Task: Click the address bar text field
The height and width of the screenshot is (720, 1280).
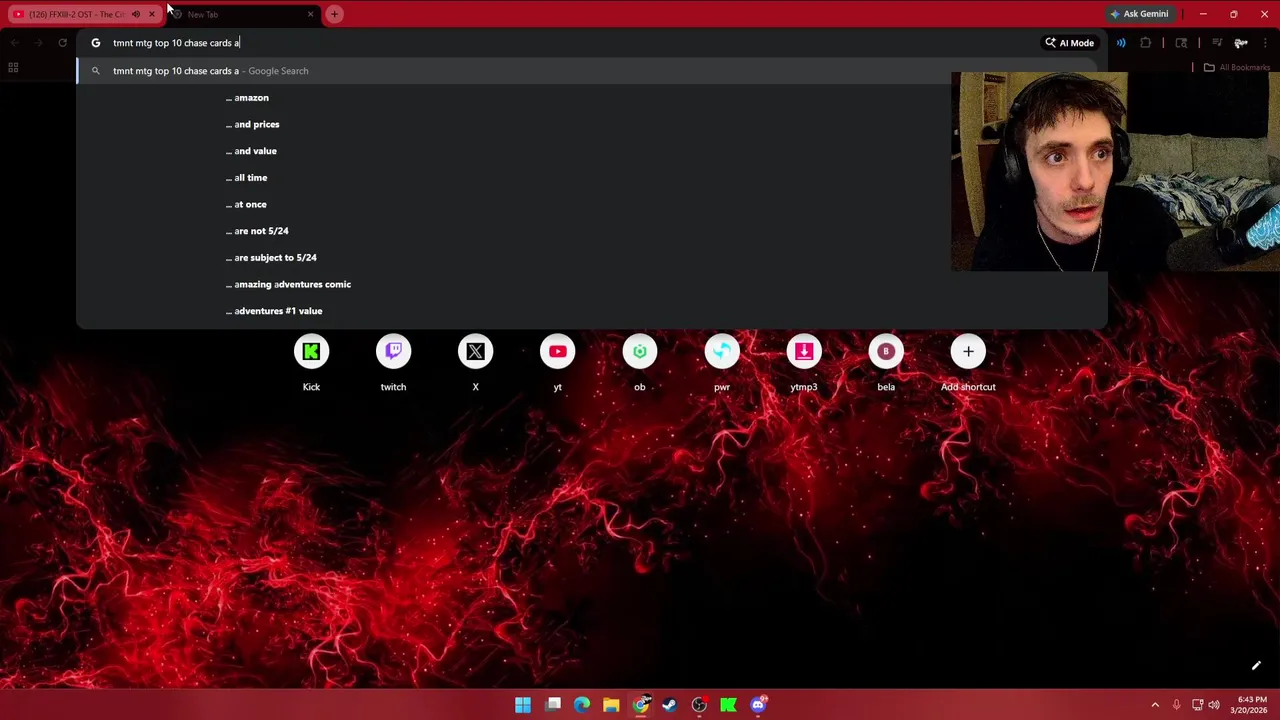Action: [570, 43]
